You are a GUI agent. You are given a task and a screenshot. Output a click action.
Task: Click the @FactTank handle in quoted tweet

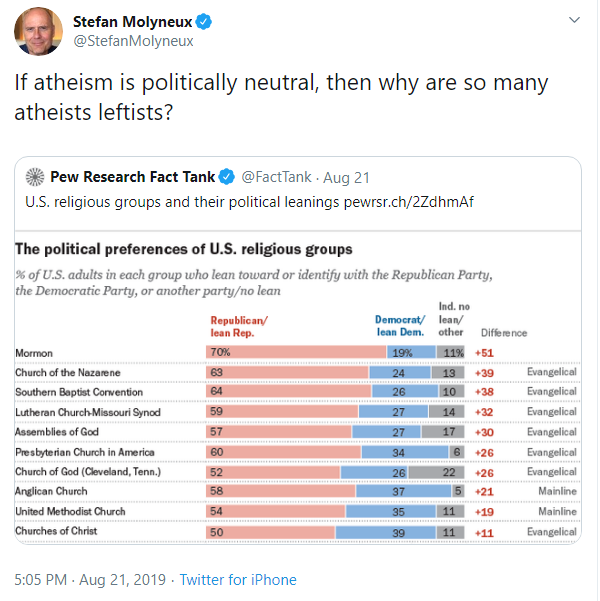pyautogui.click(x=276, y=177)
